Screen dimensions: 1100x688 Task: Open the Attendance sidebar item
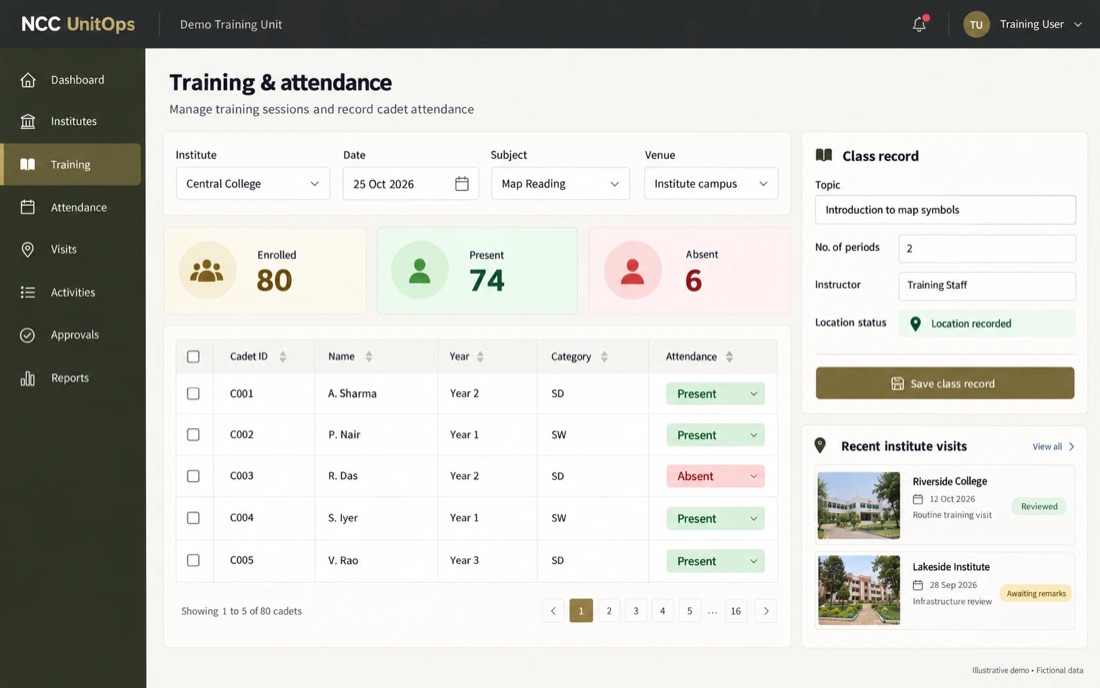(x=71, y=207)
